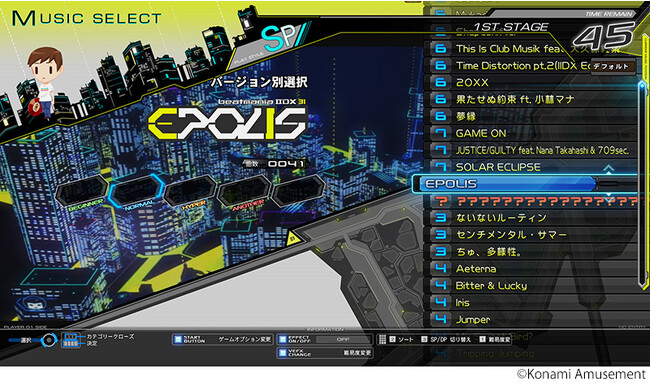
Task: Select song Iris
Action: [x=532, y=303]
